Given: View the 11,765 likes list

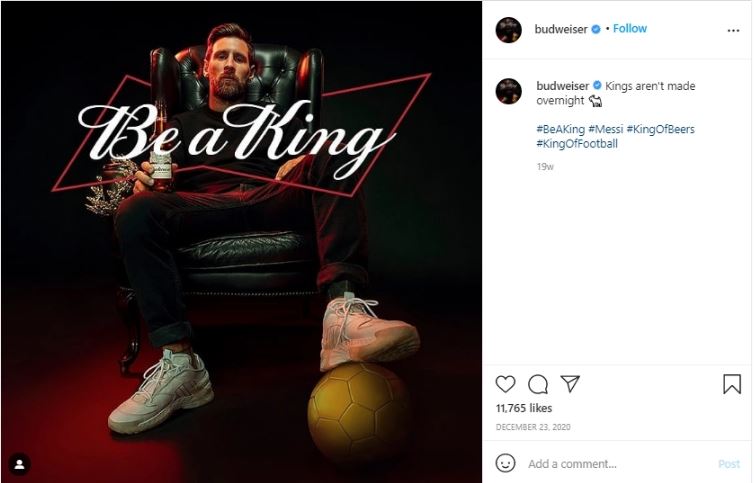Looking at the screenshot, I should pyautogui.click(x=524, y=408).
